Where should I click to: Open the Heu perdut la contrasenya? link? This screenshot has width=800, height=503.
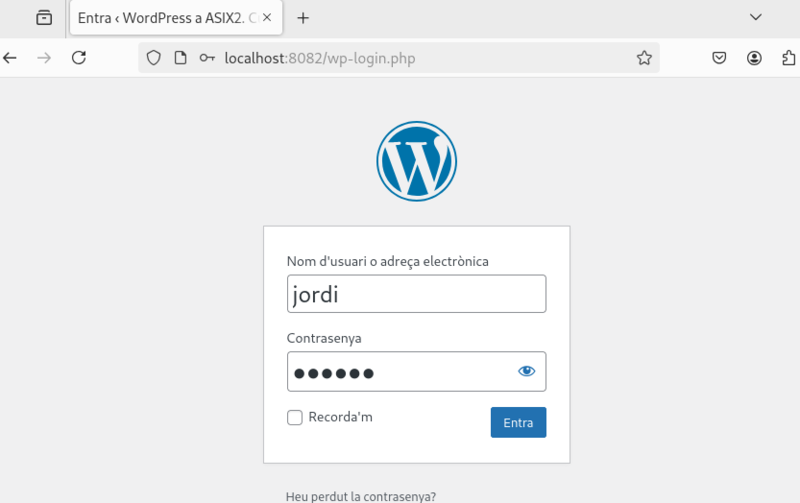(361, 496)
